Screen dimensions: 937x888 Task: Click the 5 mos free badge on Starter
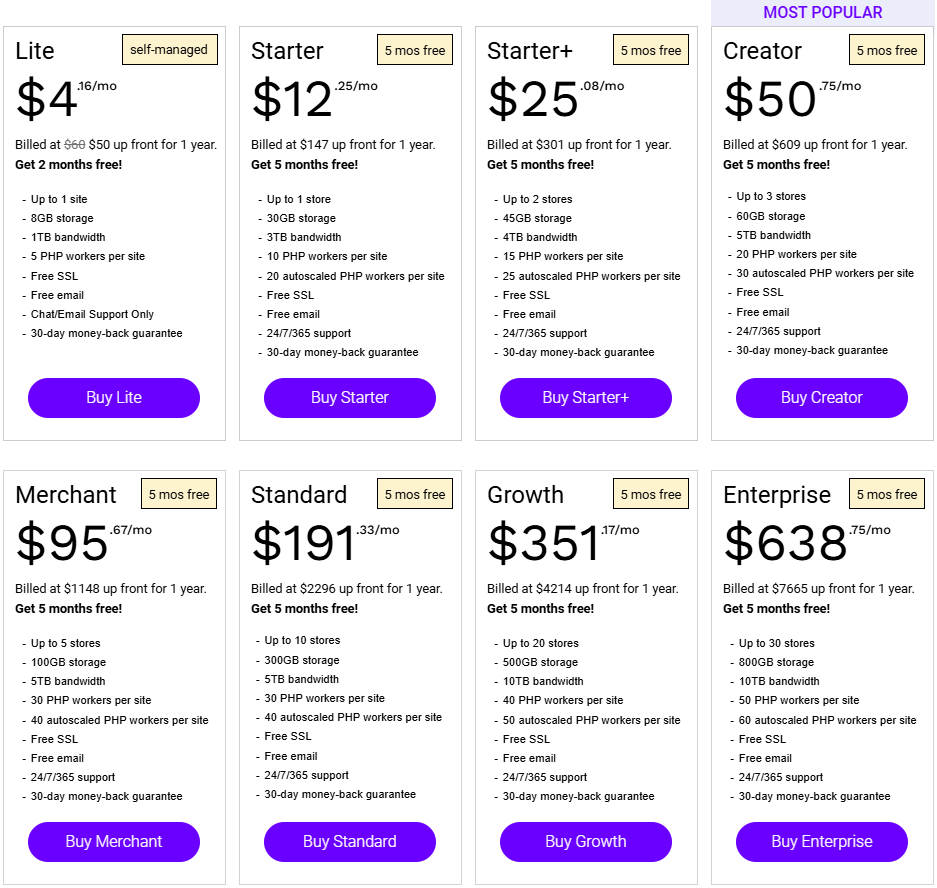pos(415,51)
